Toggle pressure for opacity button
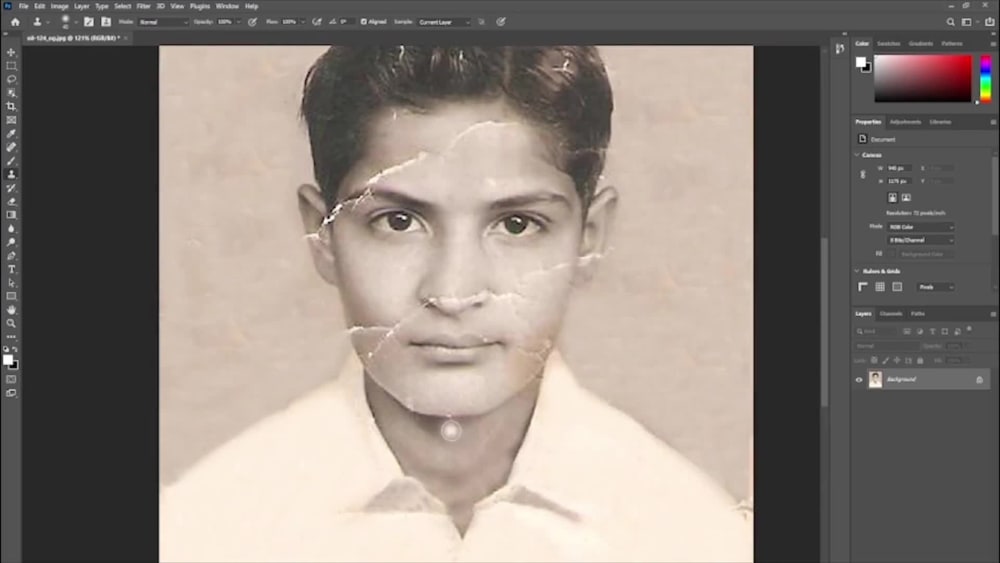This screenshot has height=563, width=1000. click(253, 22)
